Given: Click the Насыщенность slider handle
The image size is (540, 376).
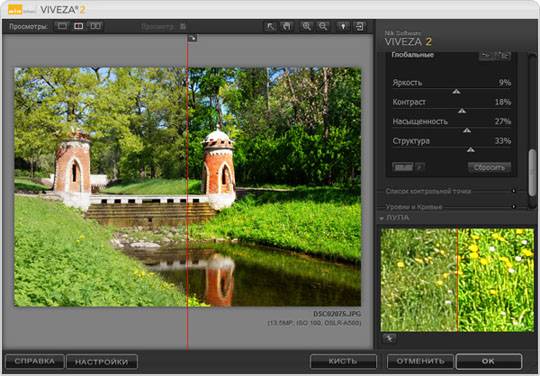Looking at the screenshot, I should click(467, 130).
